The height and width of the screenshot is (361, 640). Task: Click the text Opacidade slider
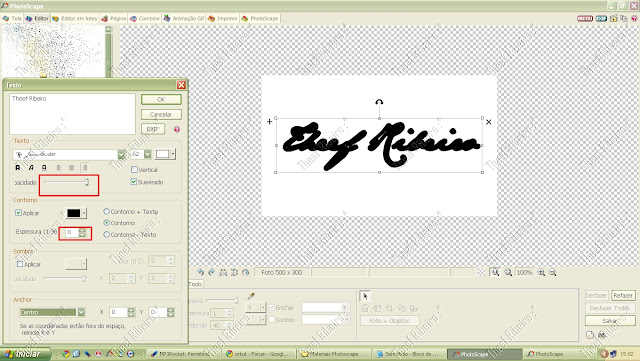(67, 182)
